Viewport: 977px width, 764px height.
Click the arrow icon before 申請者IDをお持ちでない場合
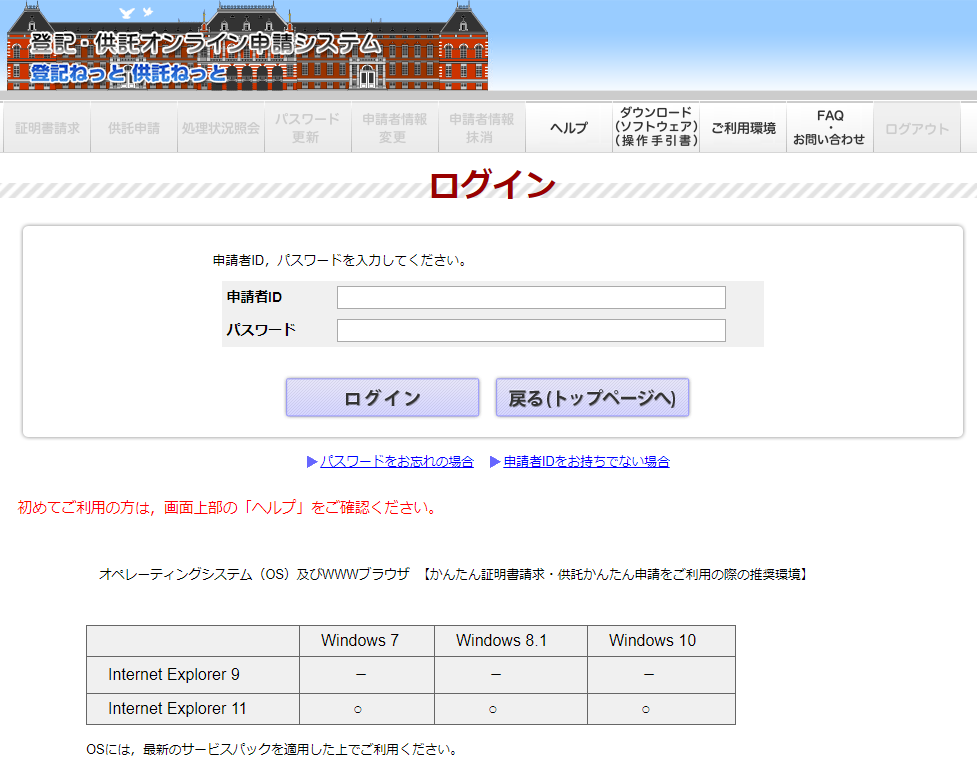[x=495, y=462]
